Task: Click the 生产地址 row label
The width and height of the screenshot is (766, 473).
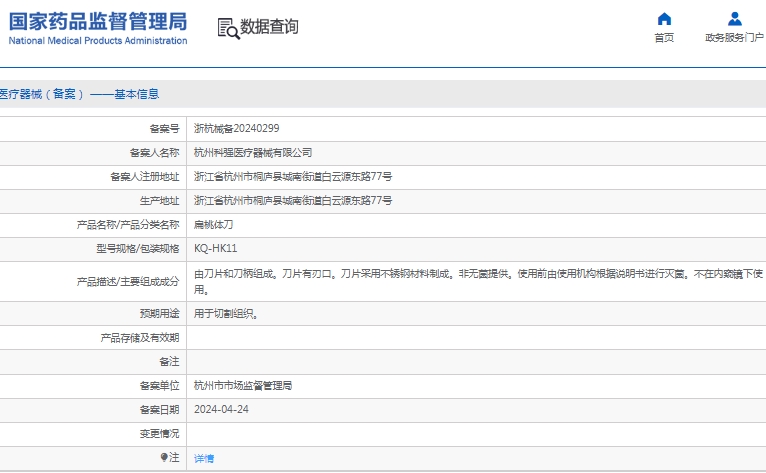Action: (x=160, y=201)
